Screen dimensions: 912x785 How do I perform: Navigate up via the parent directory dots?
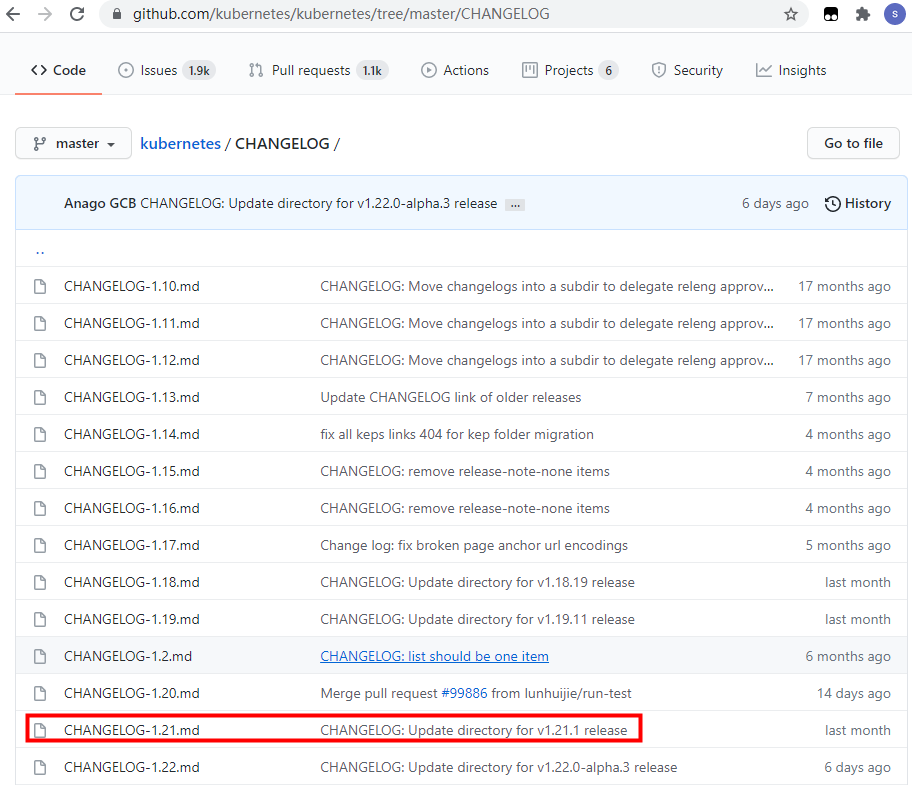pos(40,250)
